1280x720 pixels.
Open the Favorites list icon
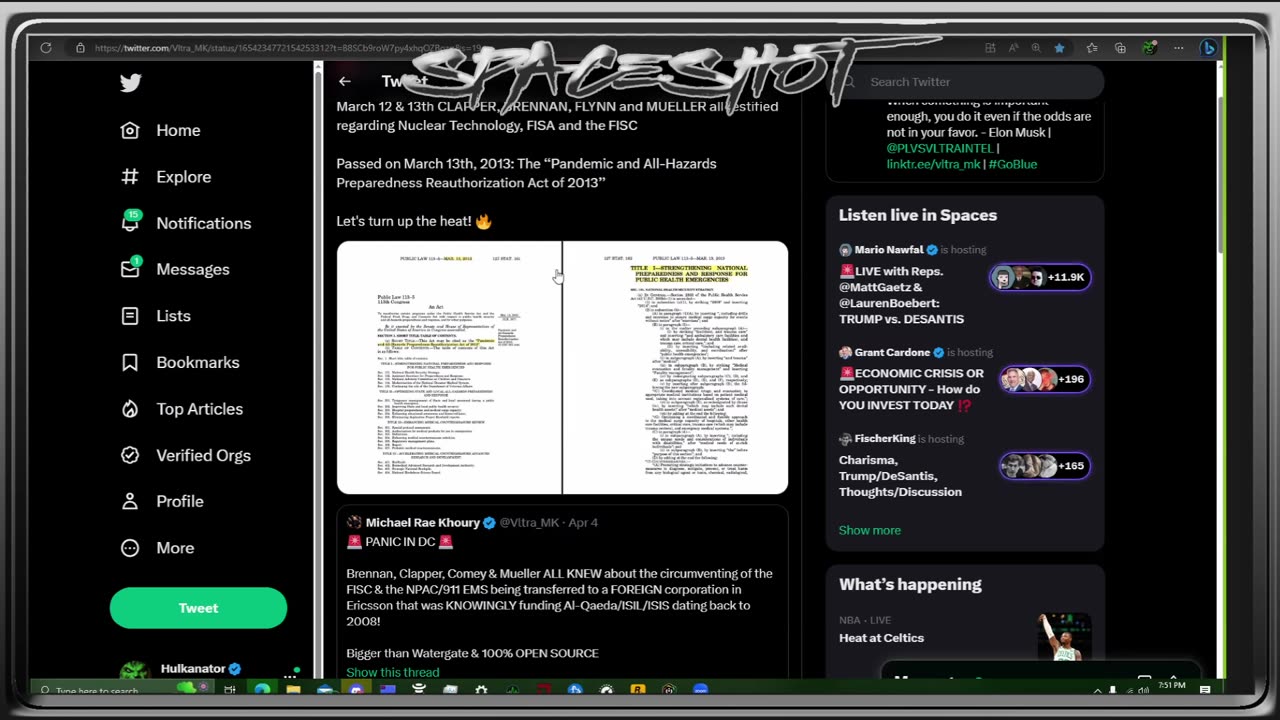point(1092,48)
